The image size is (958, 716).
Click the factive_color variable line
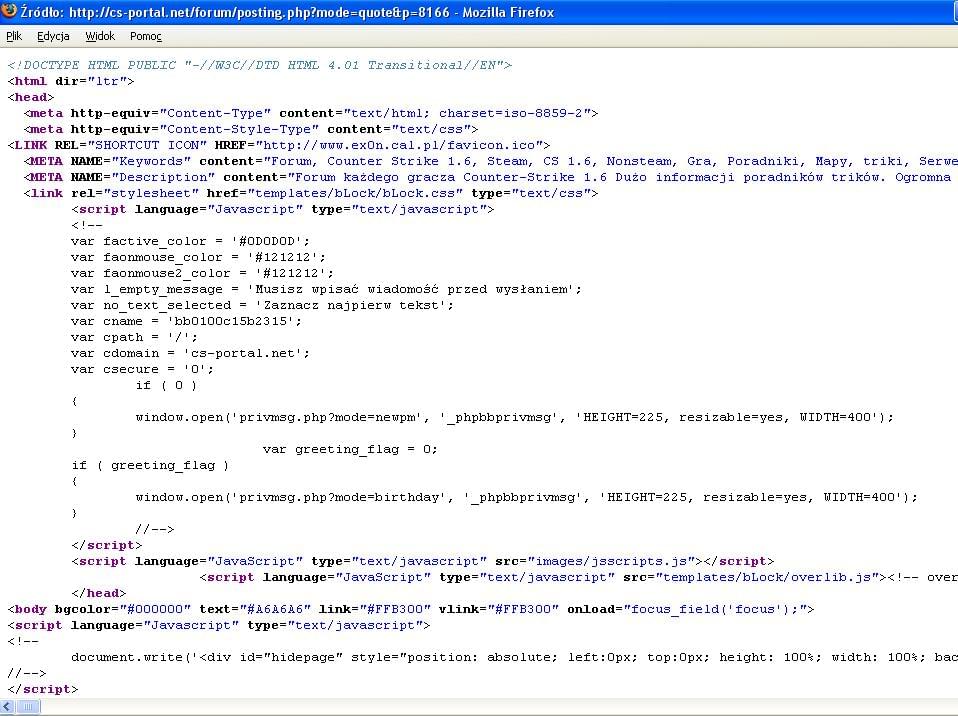[191, 241]
